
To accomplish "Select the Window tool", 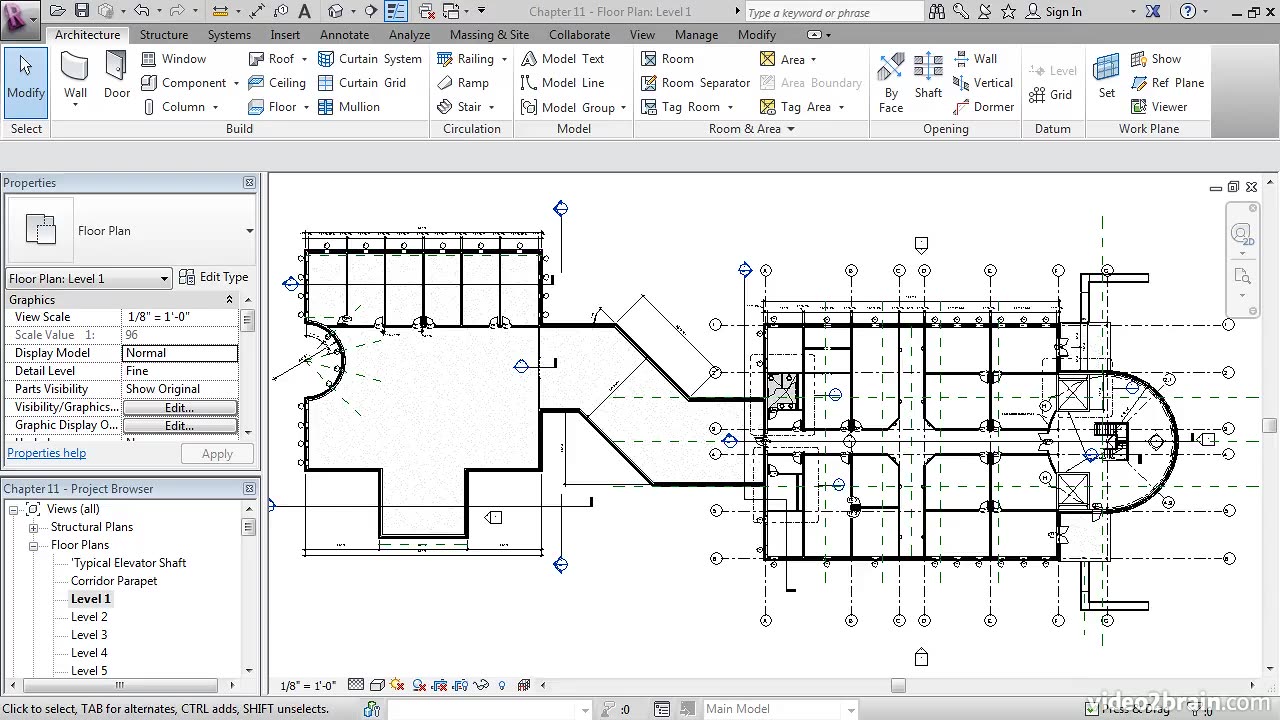I will click(174, 59).
